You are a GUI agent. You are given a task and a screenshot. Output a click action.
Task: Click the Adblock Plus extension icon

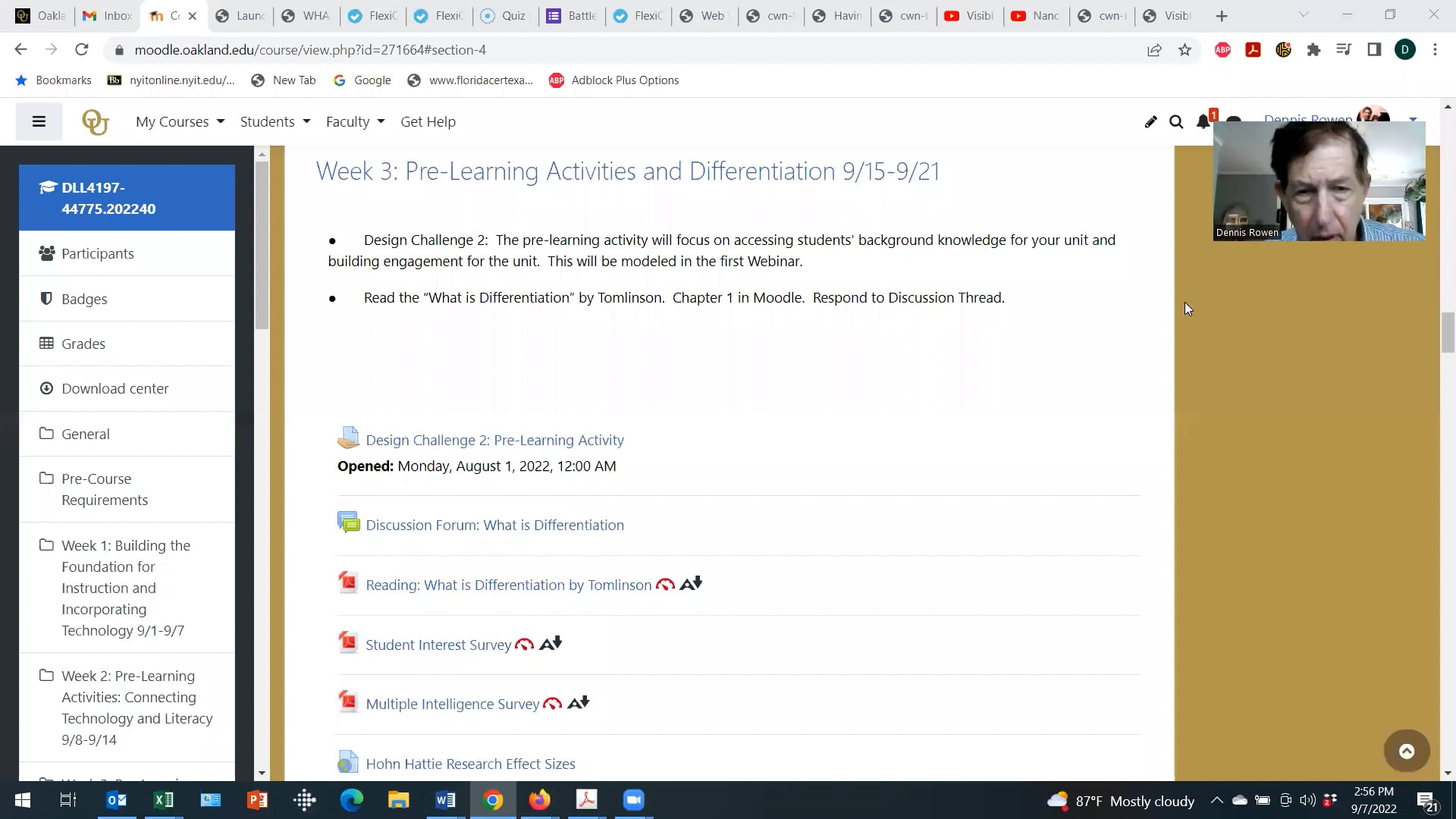click(x=1222, y=49)
